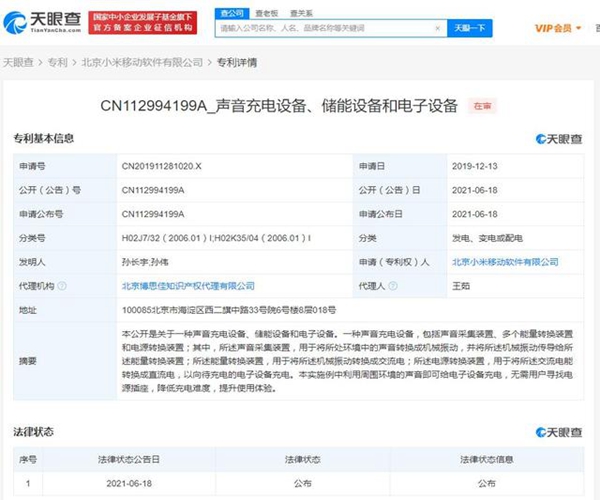Click 天眼查 watermark in 法律状态 section
The height and width of the screenshot is (500, 600).
[558, 432]
